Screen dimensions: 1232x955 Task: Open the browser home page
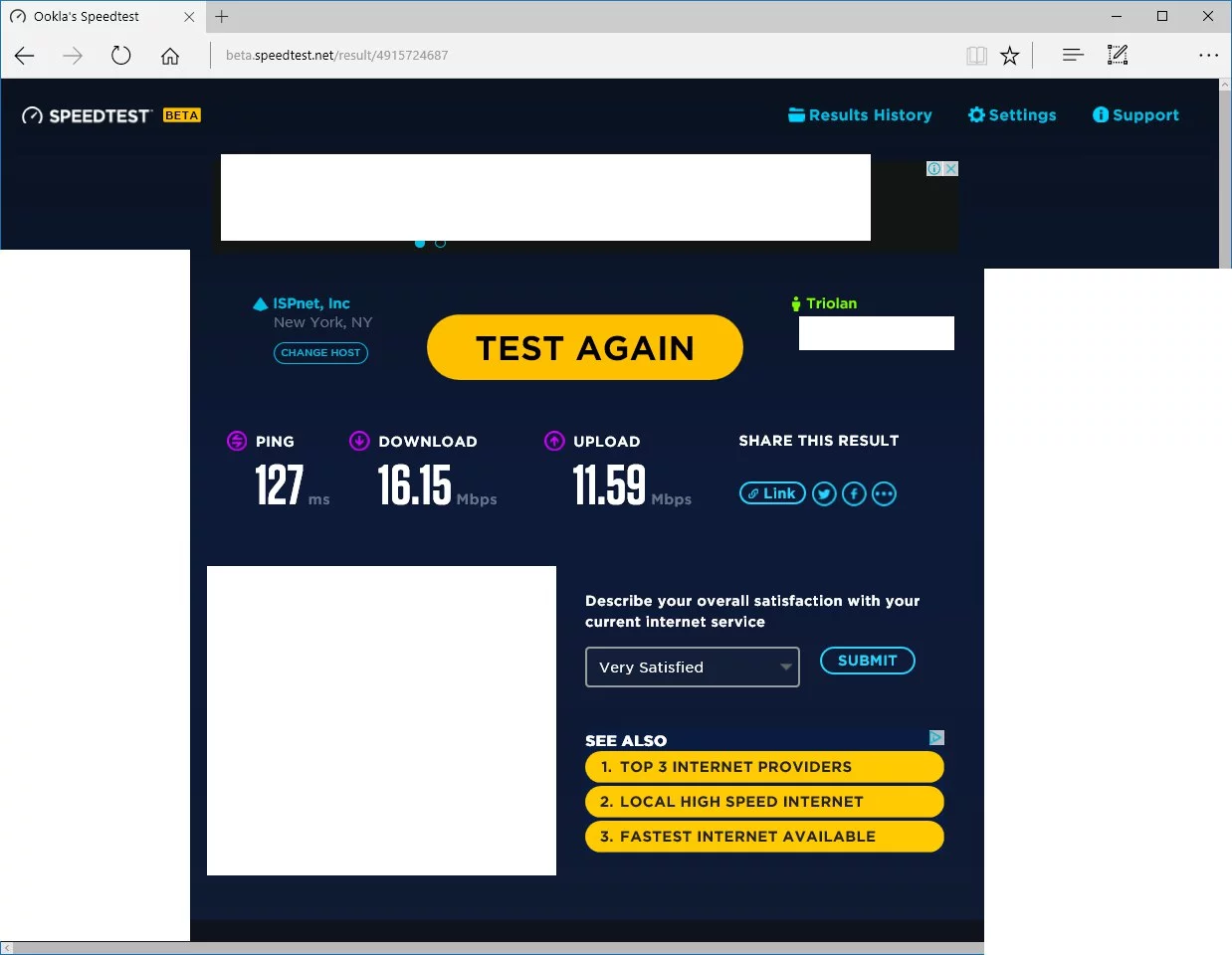[x=170, y=56]
